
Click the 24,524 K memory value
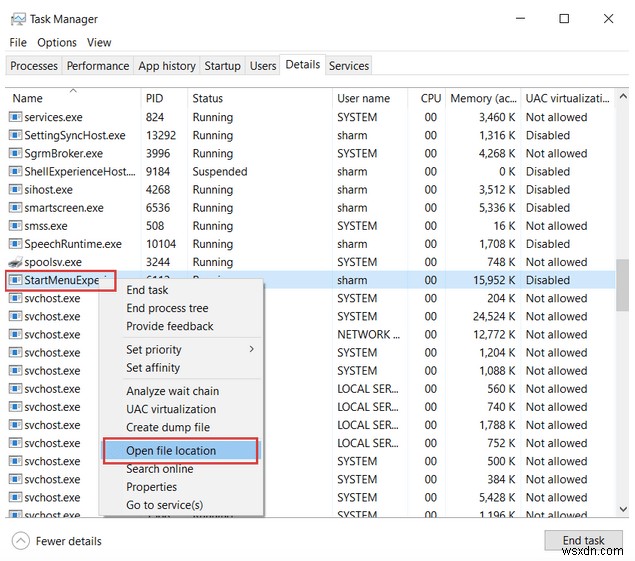[x=494, y=316]
